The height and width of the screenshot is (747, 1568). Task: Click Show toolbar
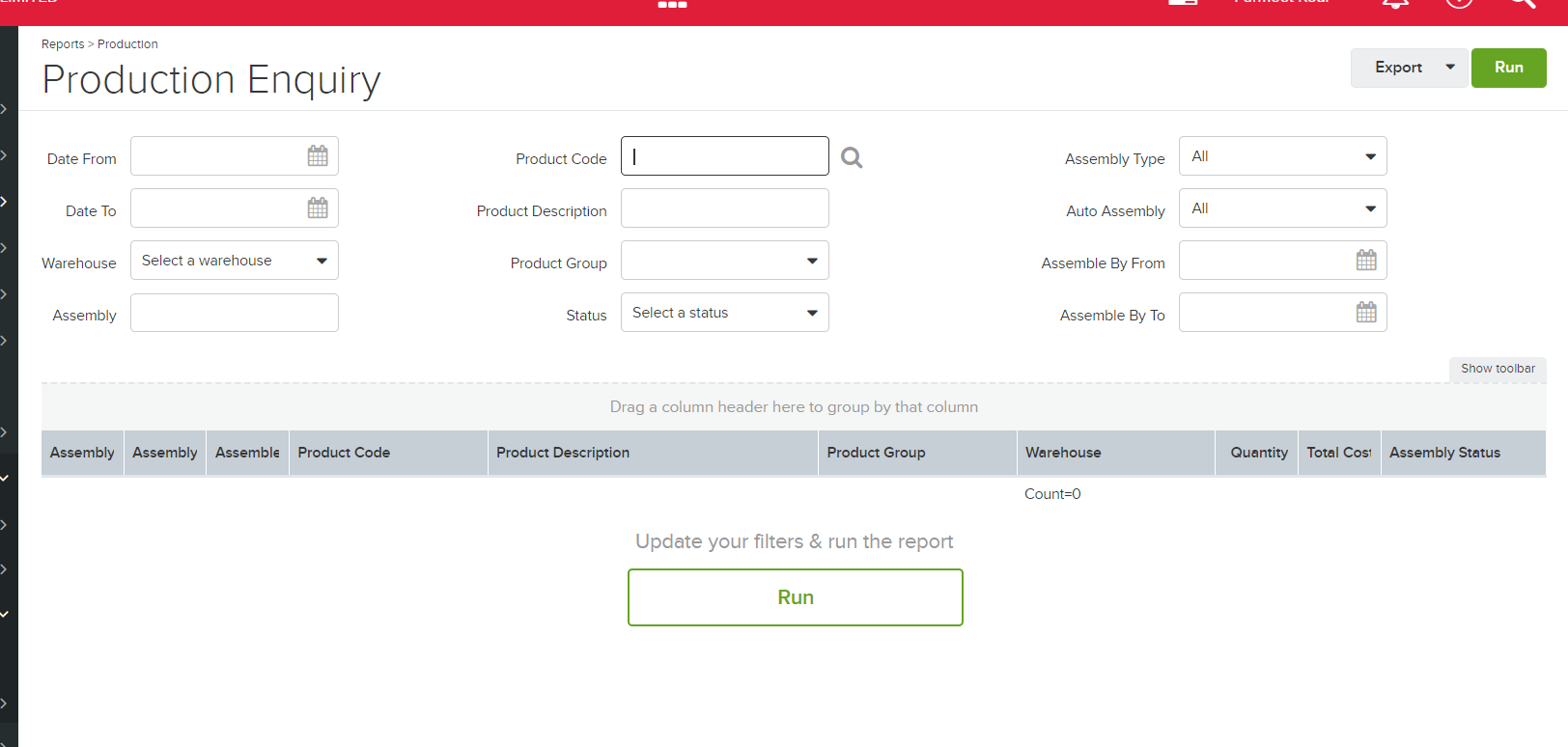1498,369
